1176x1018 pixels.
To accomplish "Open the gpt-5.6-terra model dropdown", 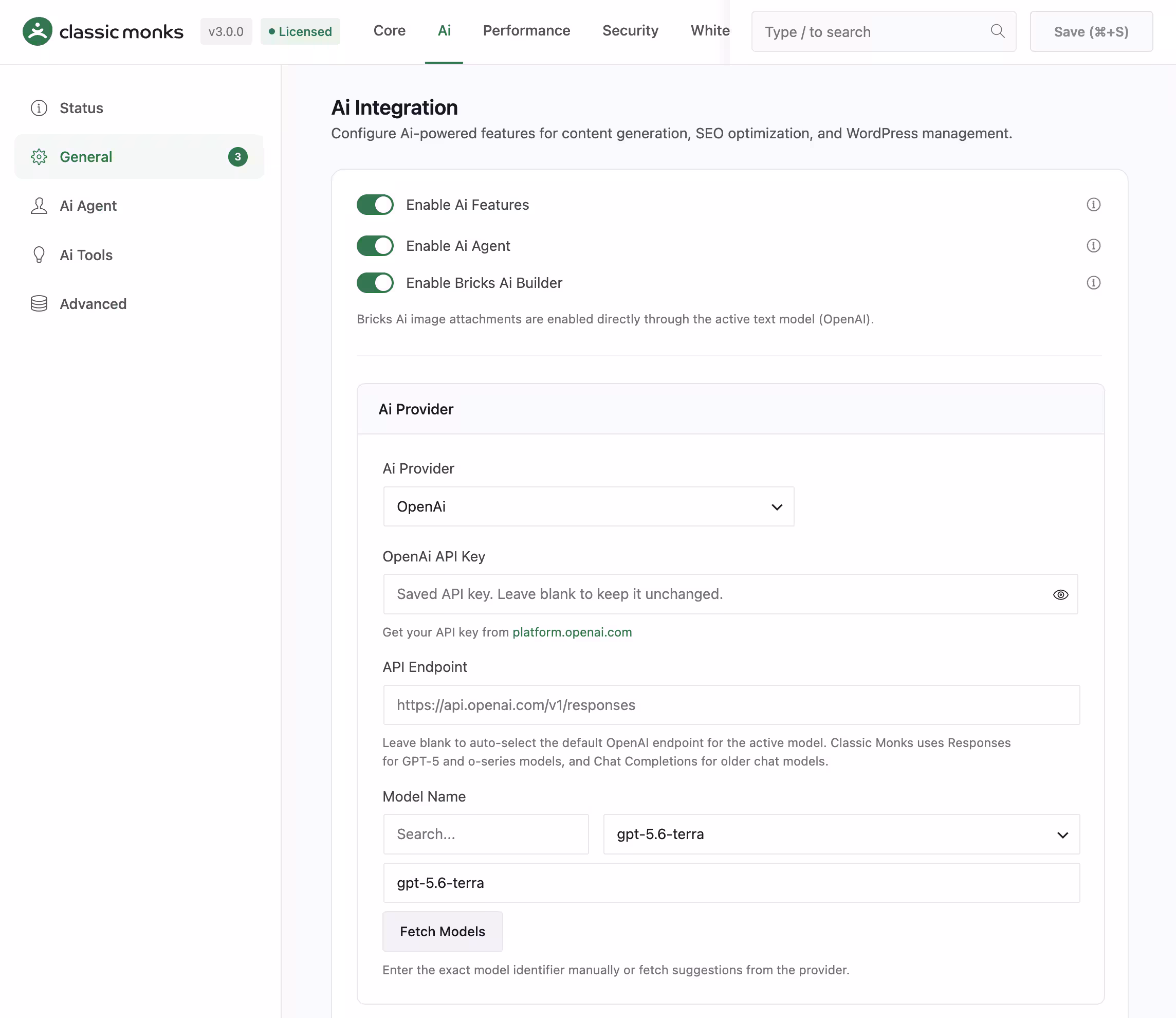I will pyautogui.click(x=841, y=834).
